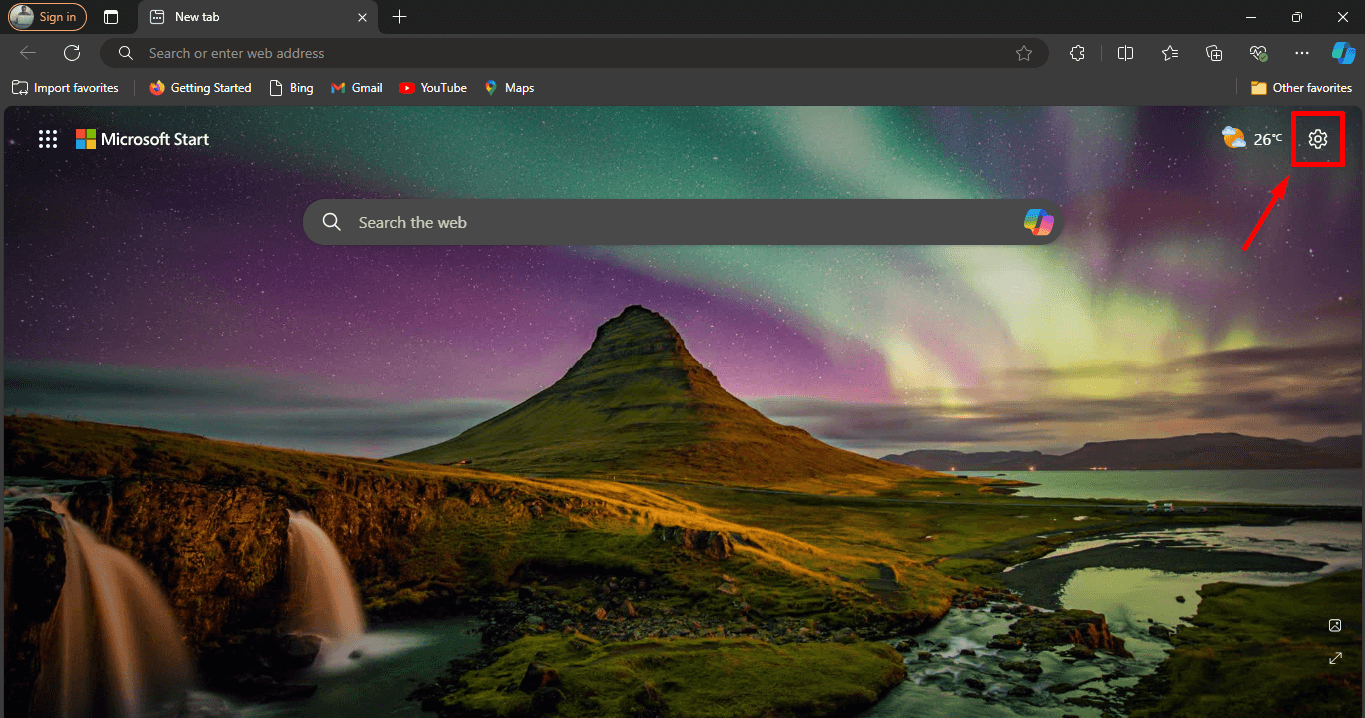Open the Tab actions menu icon
Viewport: 1365px width, 718px height.
tap(111, 17)
